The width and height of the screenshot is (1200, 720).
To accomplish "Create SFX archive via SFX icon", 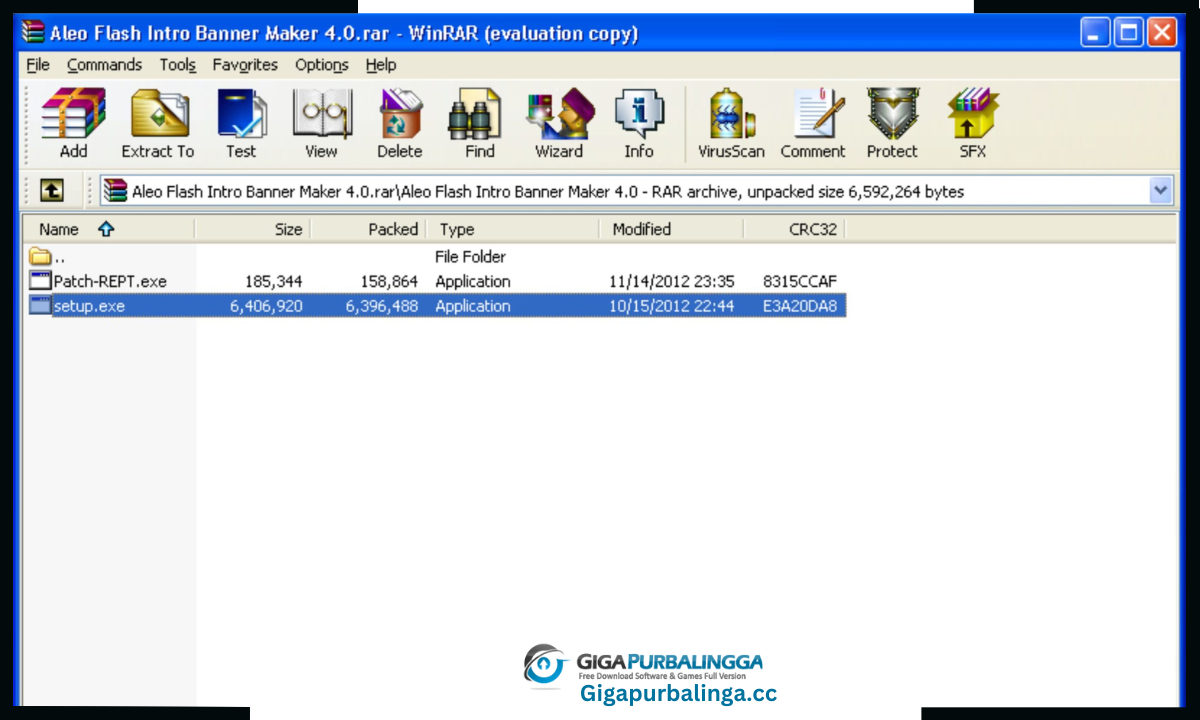I will (973, 123).
